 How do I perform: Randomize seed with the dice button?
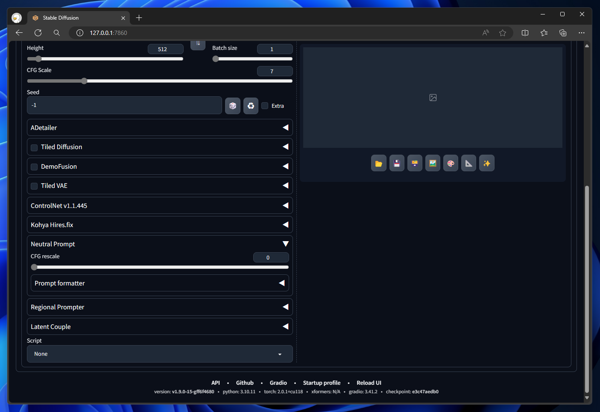coord(233,106)
